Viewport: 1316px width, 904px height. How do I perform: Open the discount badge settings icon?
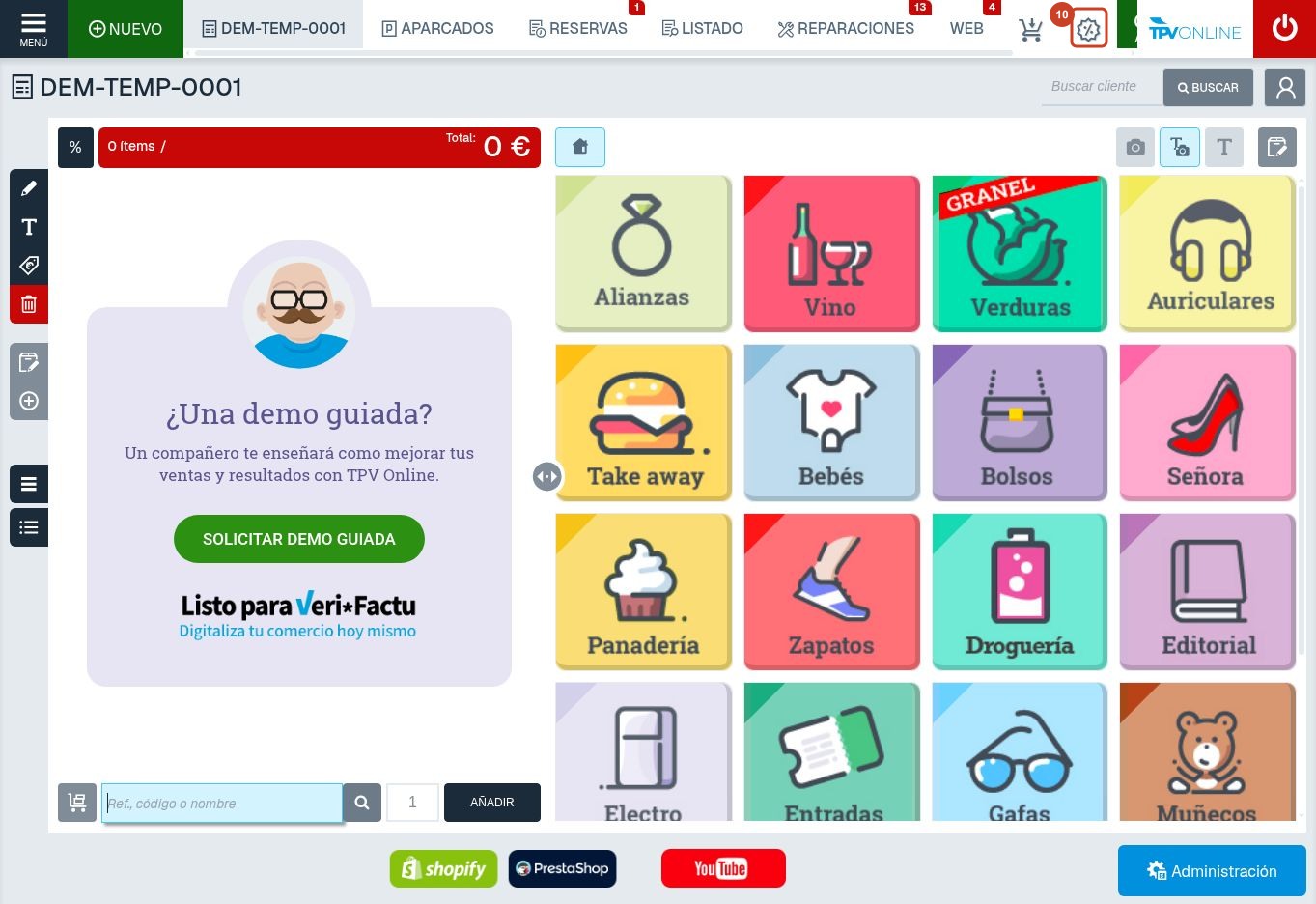click(1088, 29)
